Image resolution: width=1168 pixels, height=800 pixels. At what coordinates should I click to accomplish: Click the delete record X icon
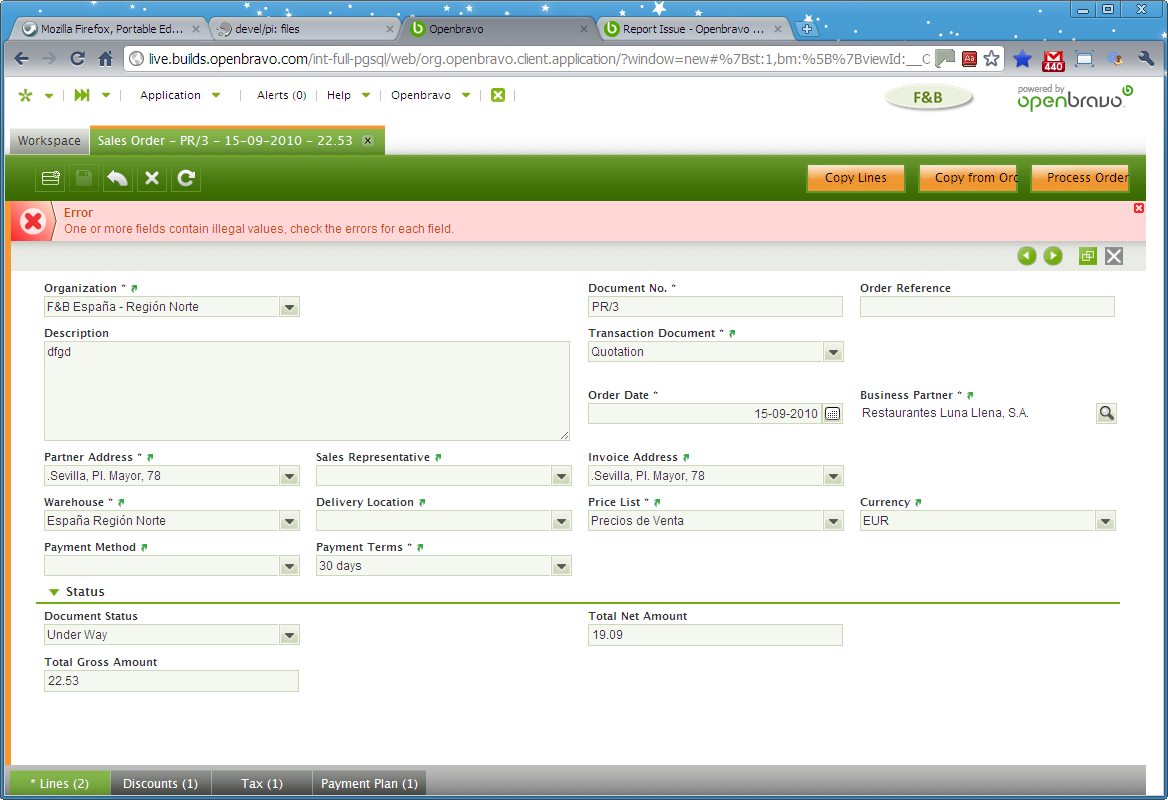pos(152,178)
